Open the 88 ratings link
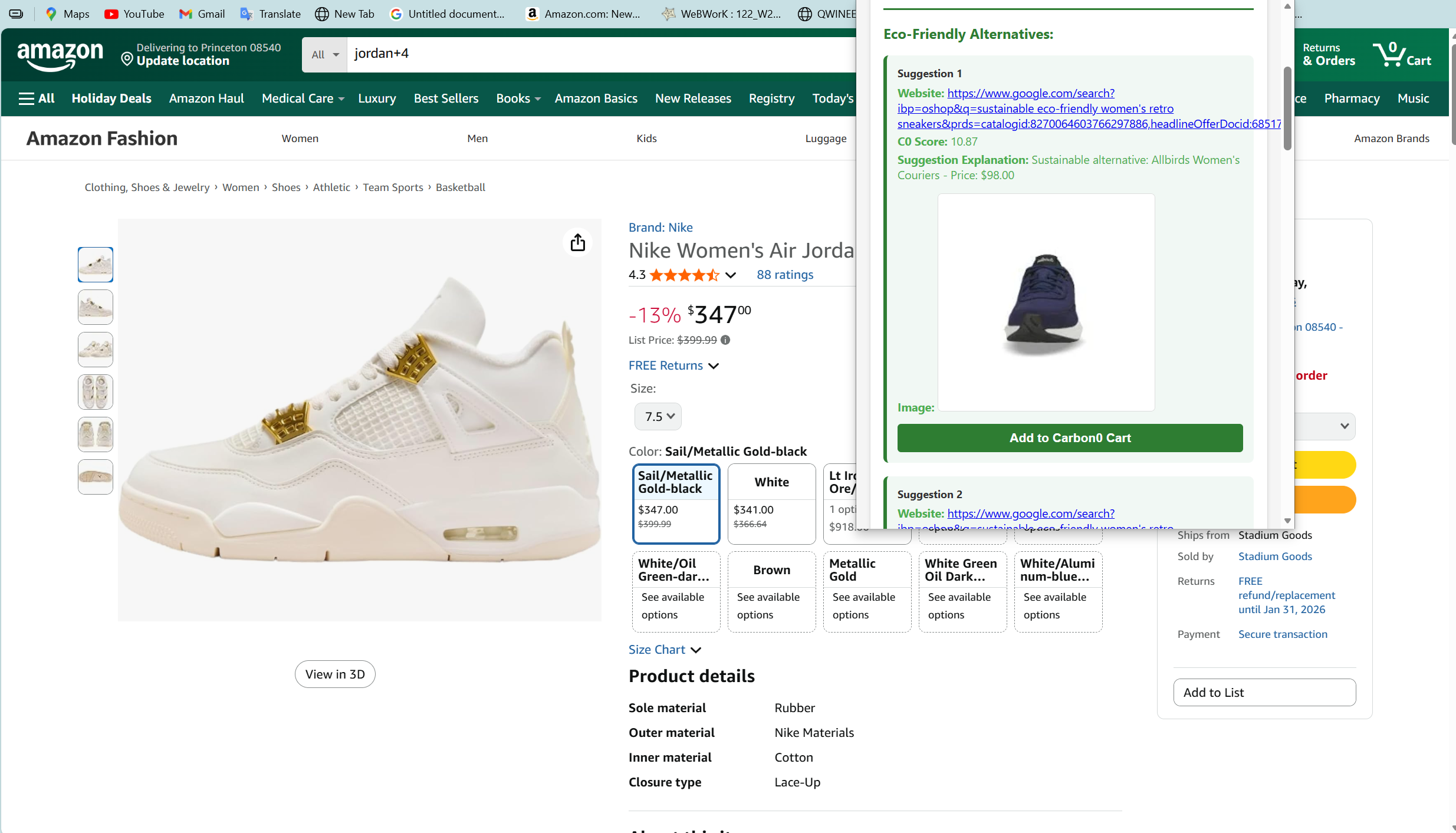Image resolution: width=1456 pixels, height=833 pixels. point(784,275)
